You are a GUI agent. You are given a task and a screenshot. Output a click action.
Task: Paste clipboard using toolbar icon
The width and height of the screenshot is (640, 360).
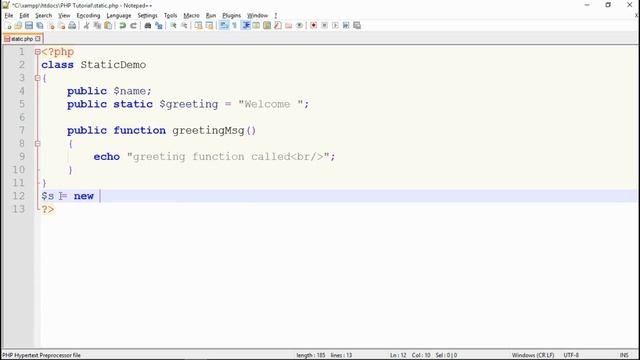108,26
